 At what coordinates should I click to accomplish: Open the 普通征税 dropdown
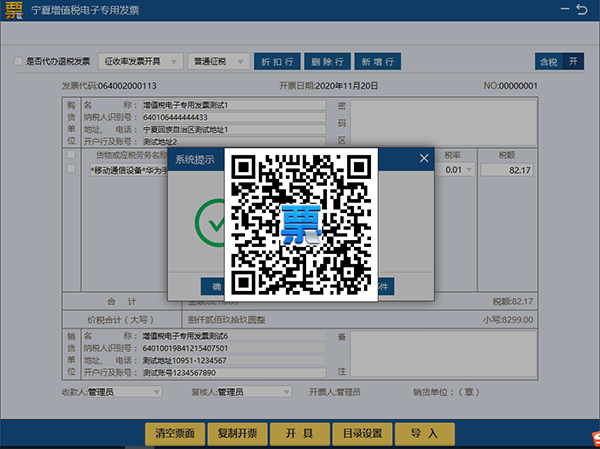point(218,61)
